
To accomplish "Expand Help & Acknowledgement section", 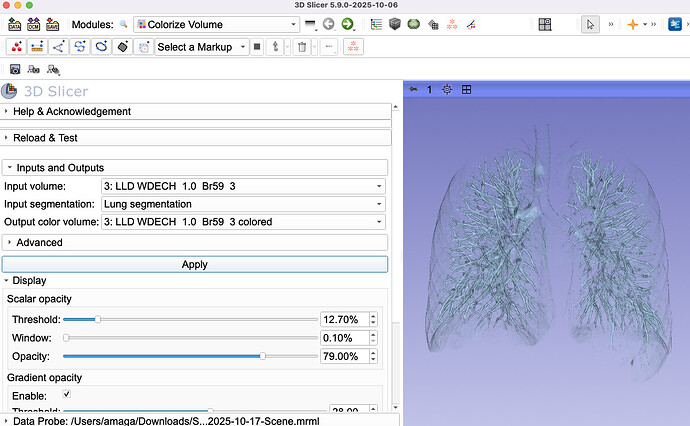I will tap(196, 111).
